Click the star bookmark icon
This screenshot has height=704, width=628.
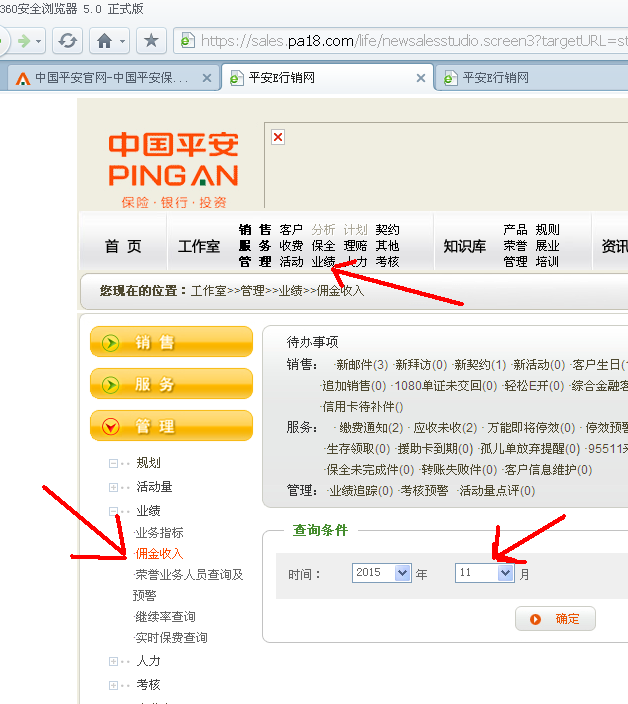[x=151, y=41]
